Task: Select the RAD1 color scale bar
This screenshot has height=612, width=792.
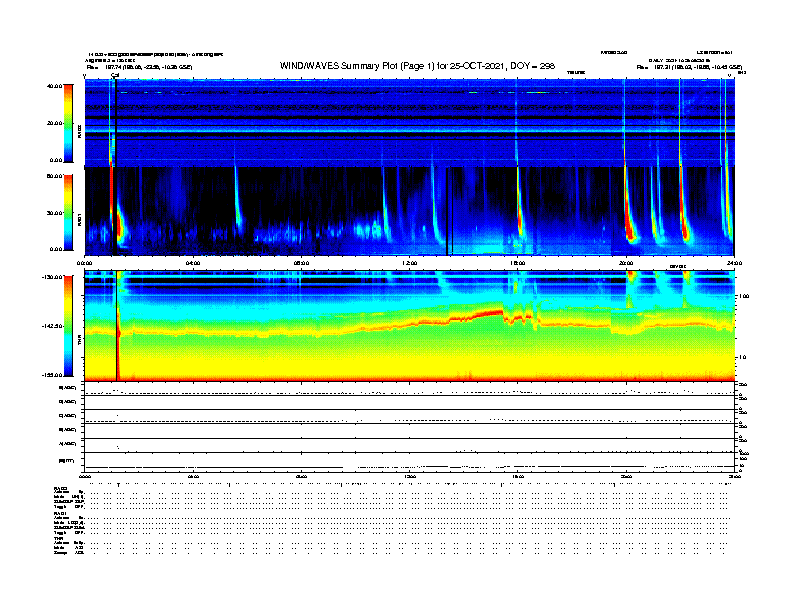Action: [68, 213]
